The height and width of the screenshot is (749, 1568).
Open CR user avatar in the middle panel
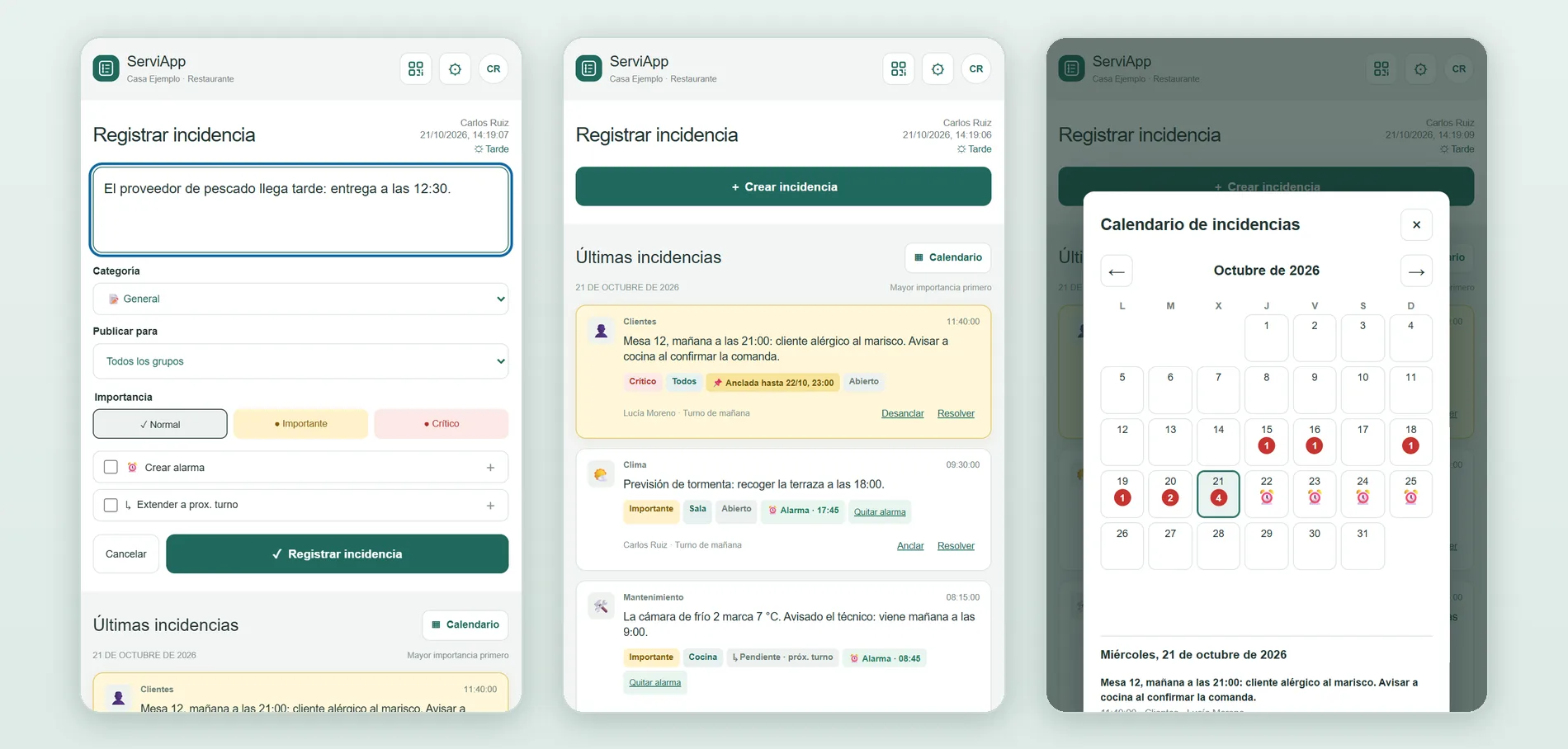[976, 68]
